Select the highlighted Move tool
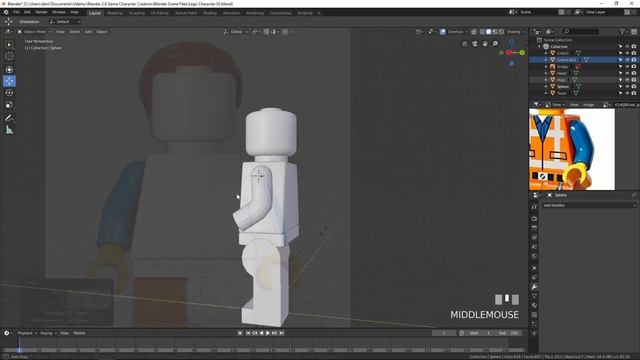The height and width of the screenshot is (360, 640). tap(9, 81)
